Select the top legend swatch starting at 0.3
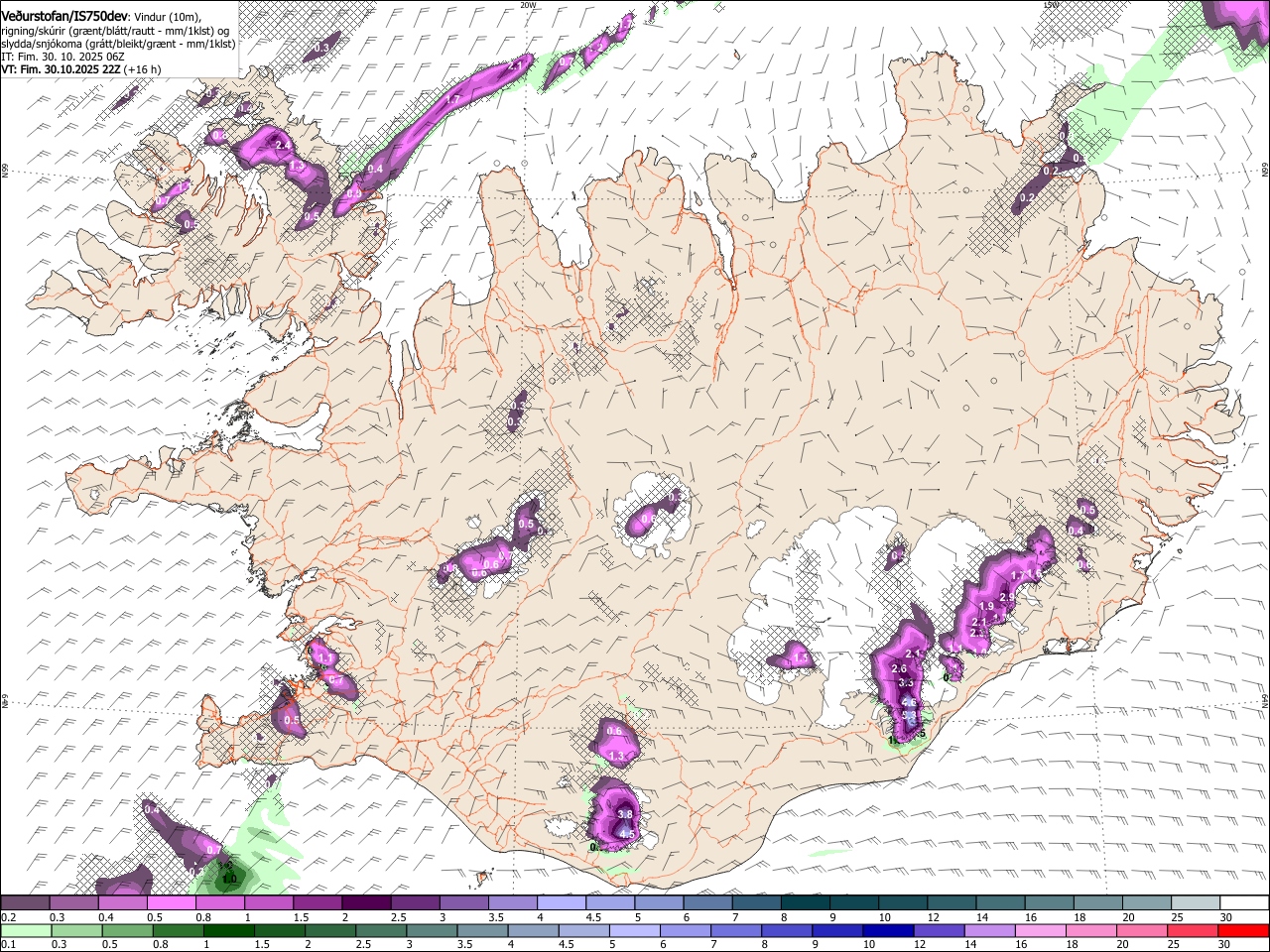 (73, 903)
